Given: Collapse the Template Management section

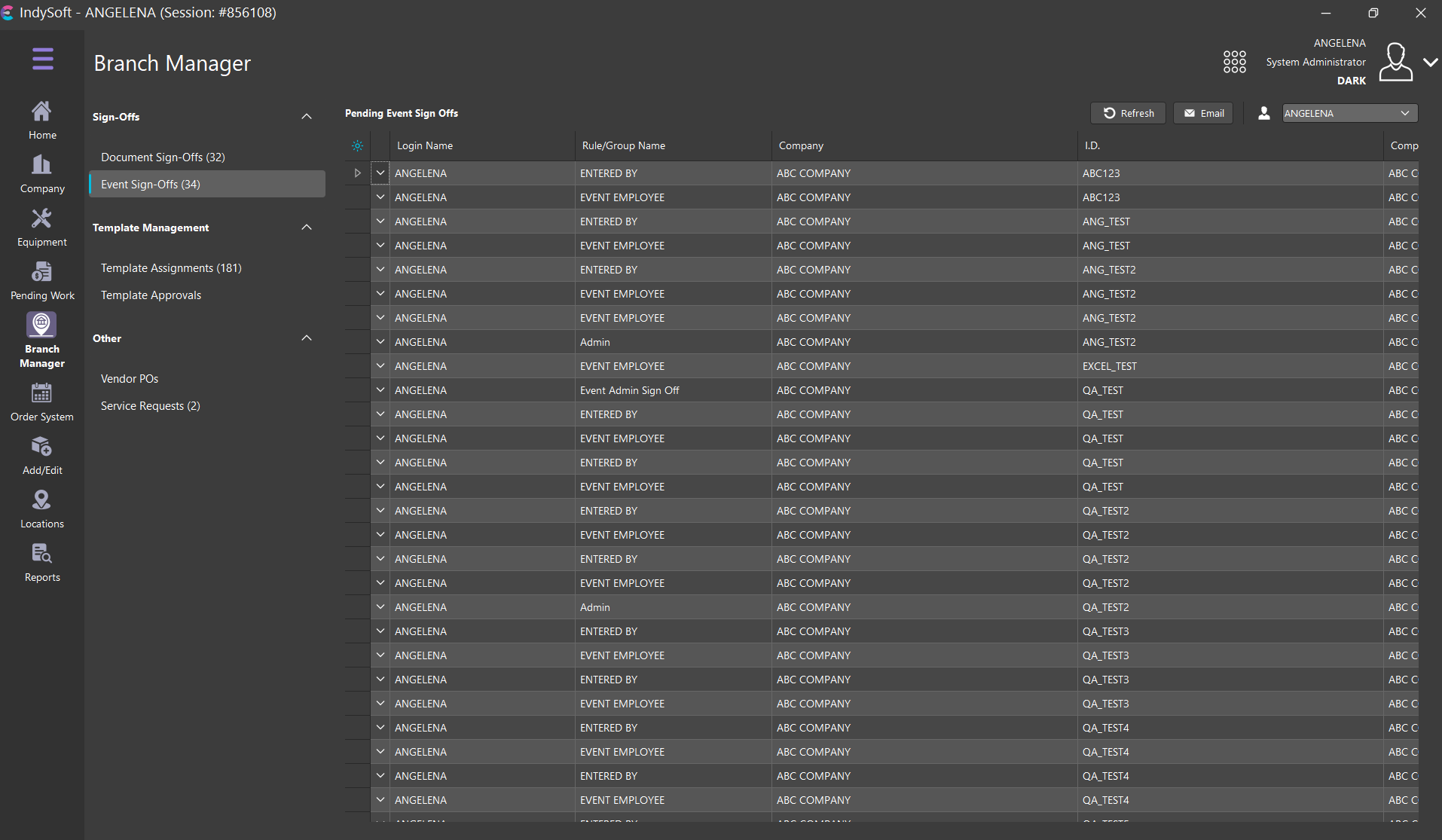Looking at the screenshot, I should tap(307, 228).
